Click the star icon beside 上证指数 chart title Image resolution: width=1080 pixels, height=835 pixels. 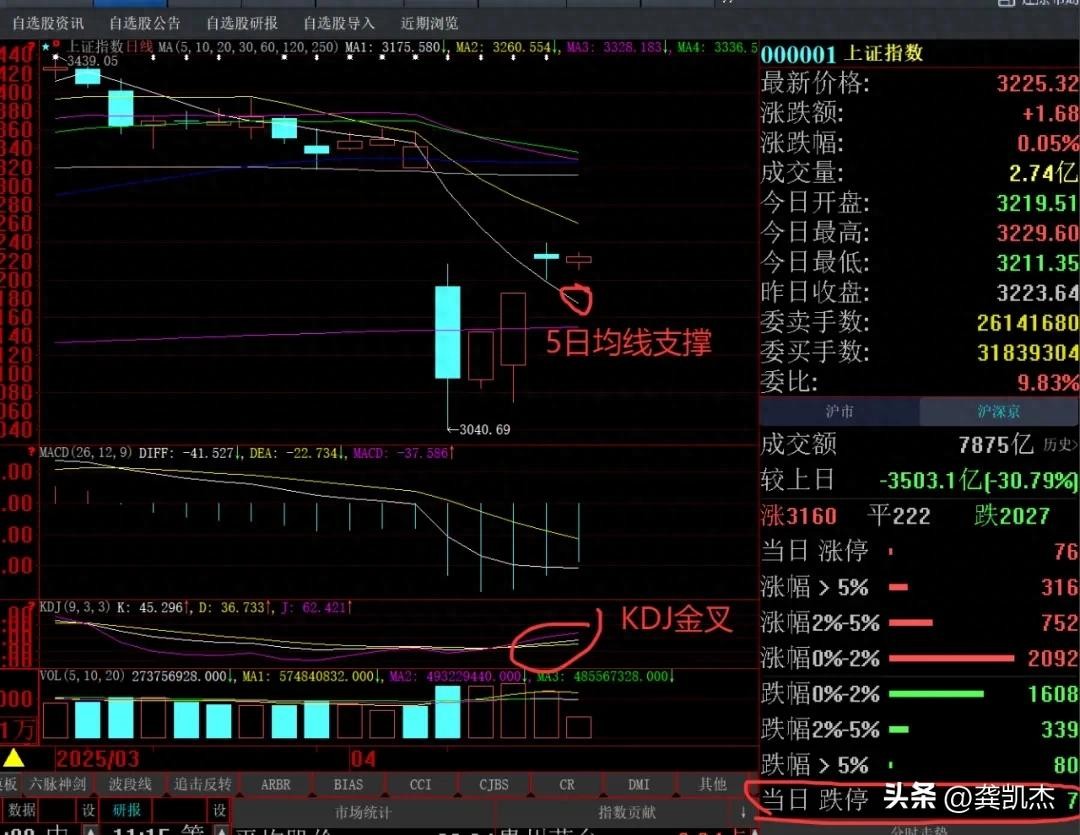pos(45,46)
